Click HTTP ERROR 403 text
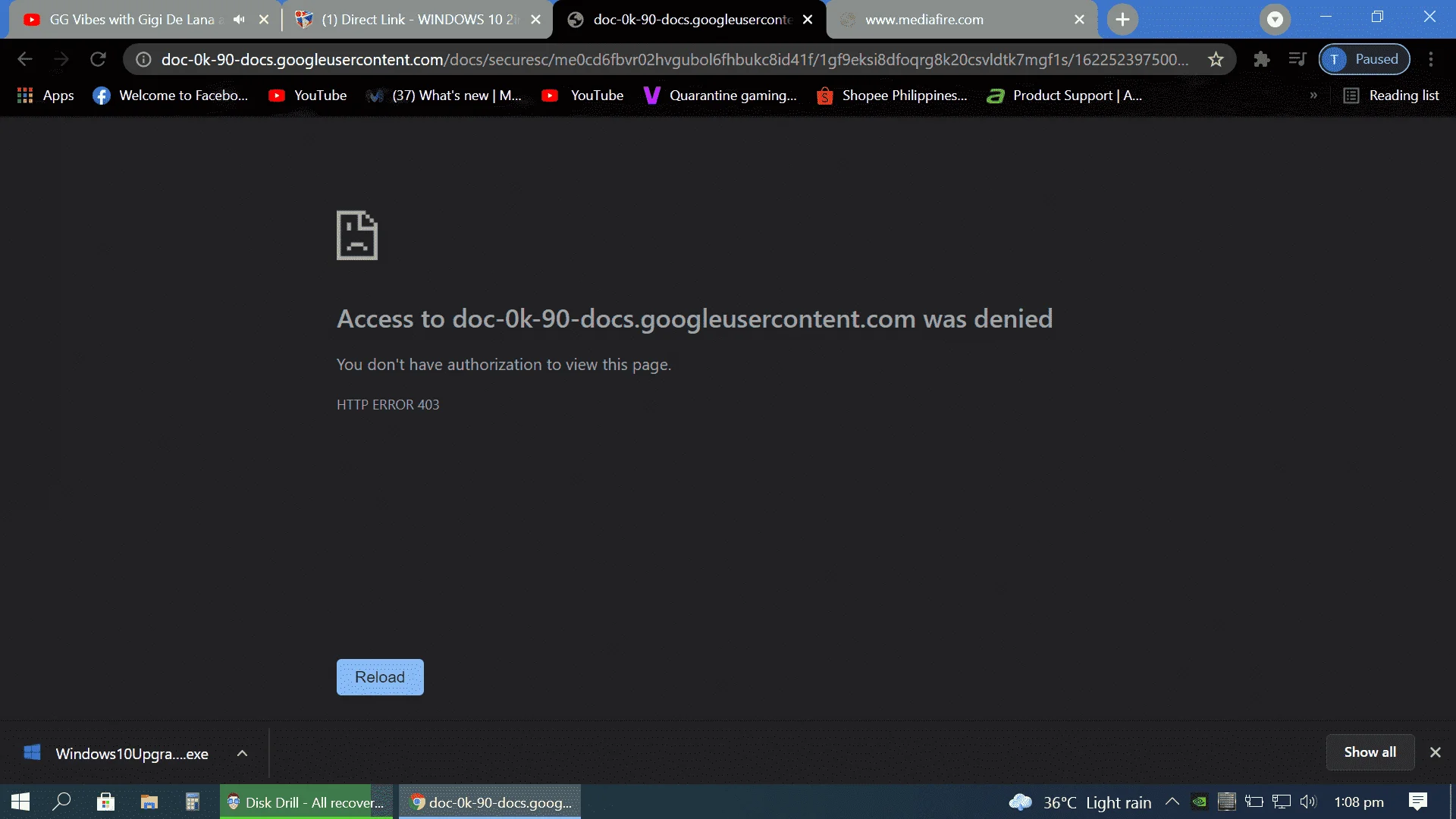Image resolution: width=1456 pixels, height=819 pixels. pyautogui.click(x=388, y=405)
